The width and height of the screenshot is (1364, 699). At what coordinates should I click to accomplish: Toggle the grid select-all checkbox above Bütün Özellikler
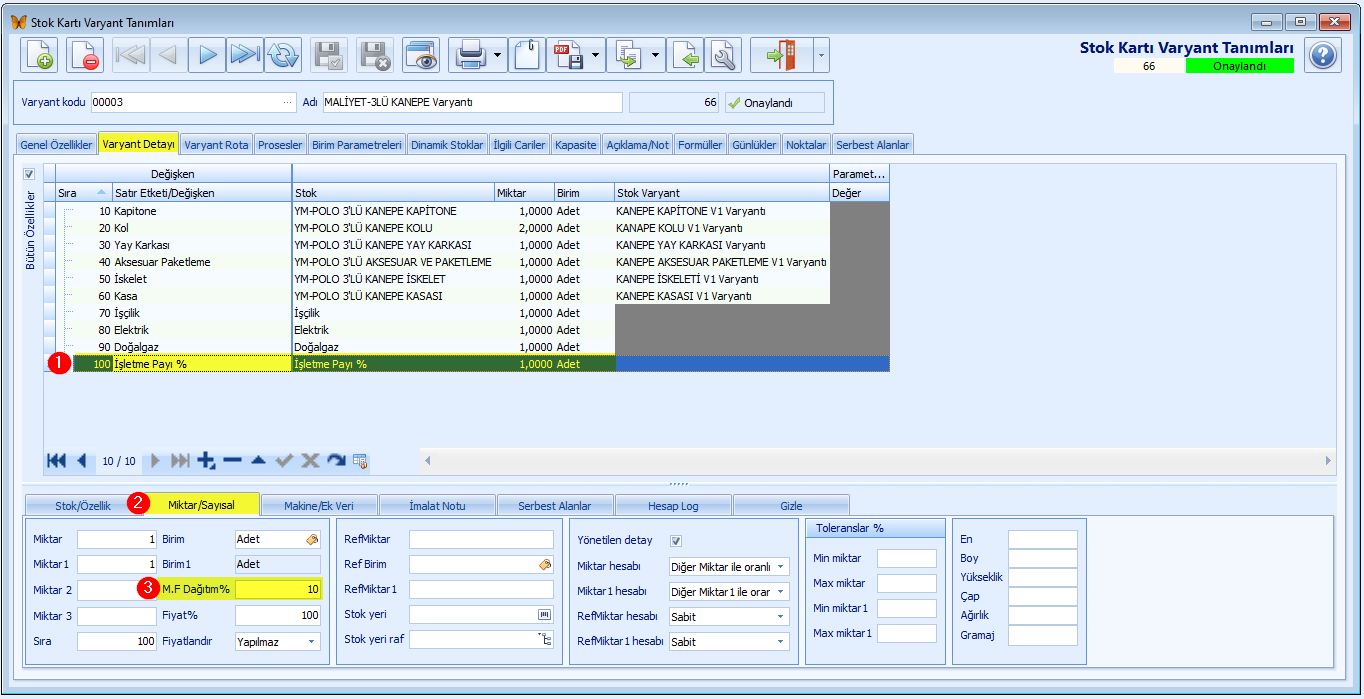29,173
